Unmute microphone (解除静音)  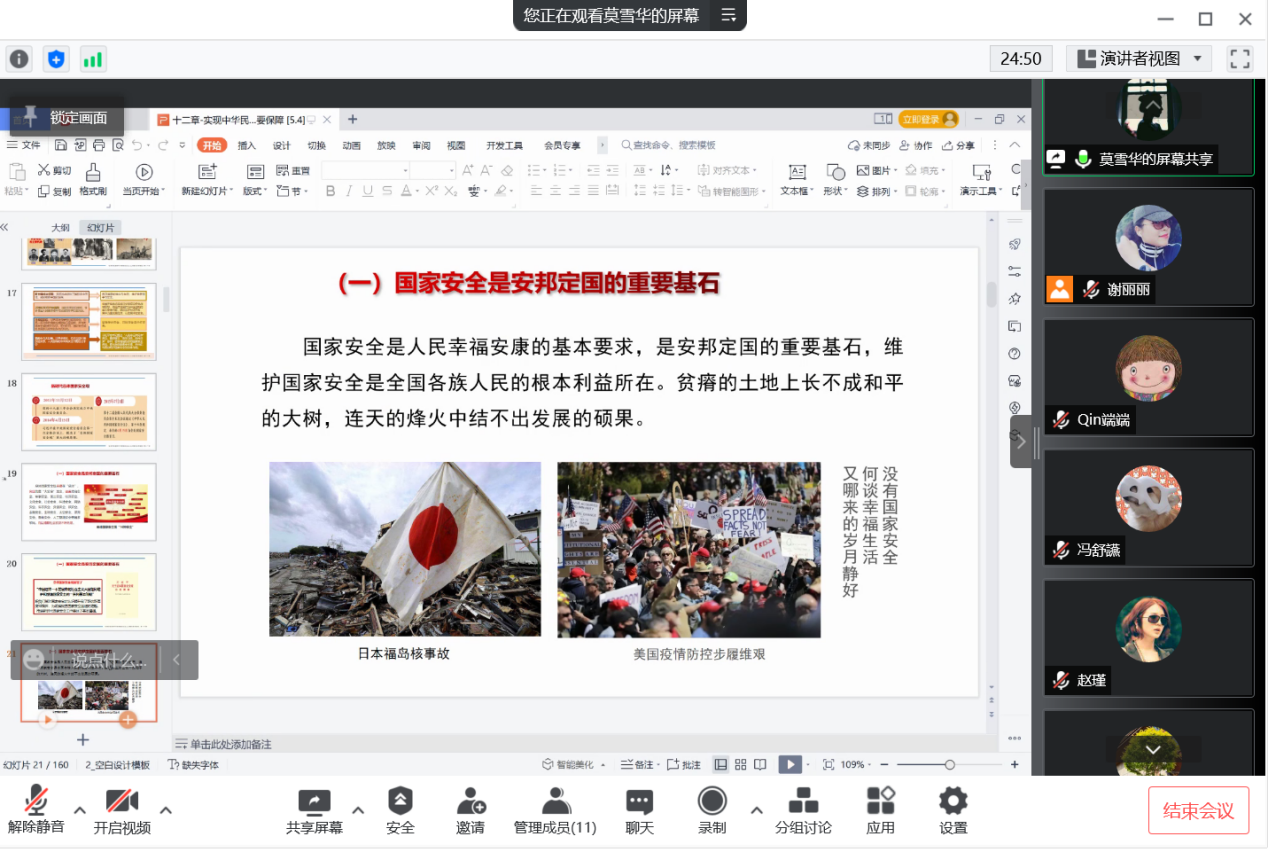point(36,810)
